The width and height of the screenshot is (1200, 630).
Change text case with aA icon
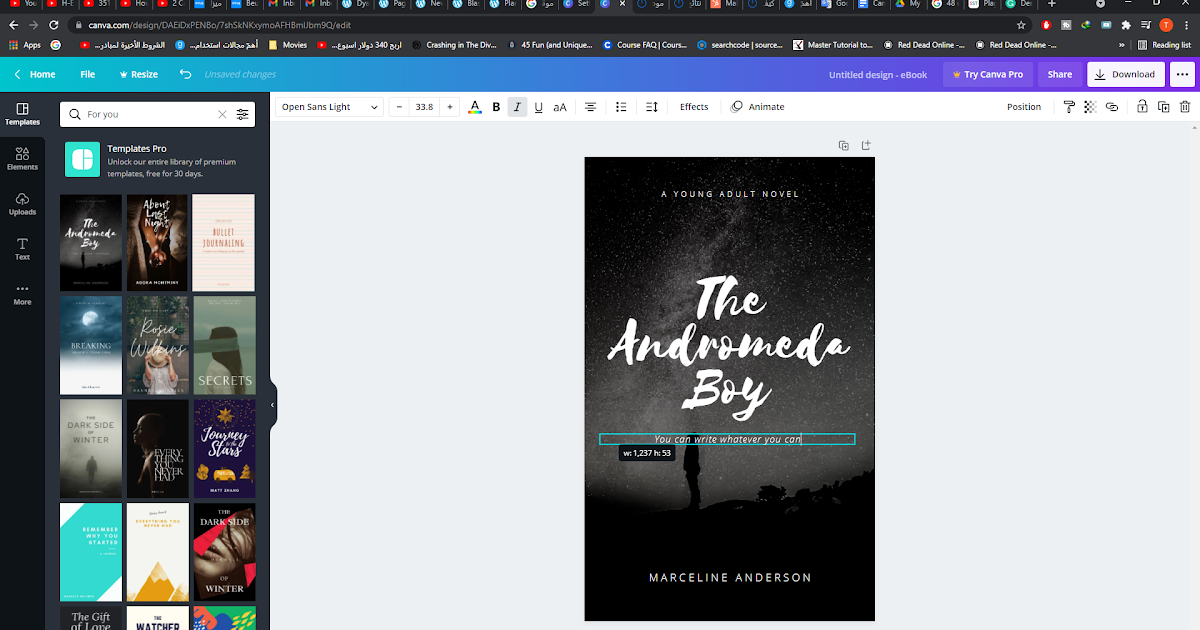[560, 107]
